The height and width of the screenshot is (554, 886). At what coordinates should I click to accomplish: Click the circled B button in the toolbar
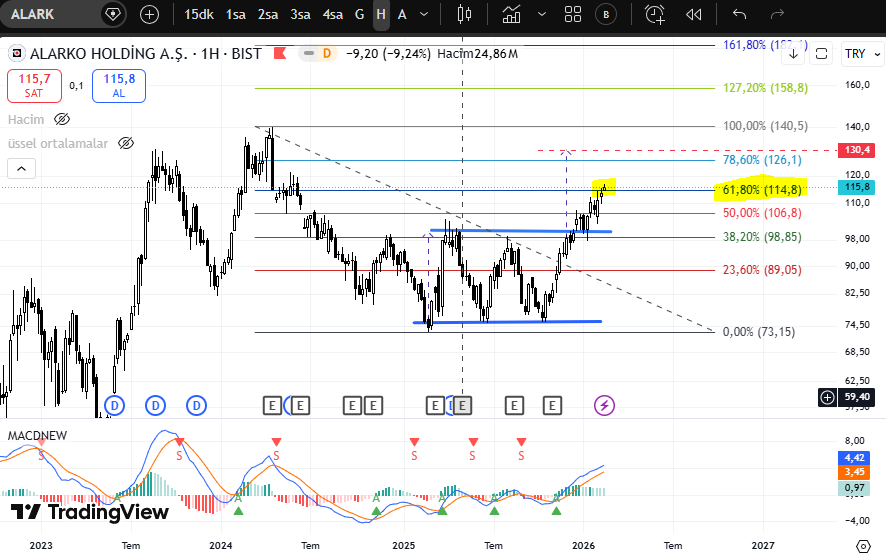coord(606,14)
